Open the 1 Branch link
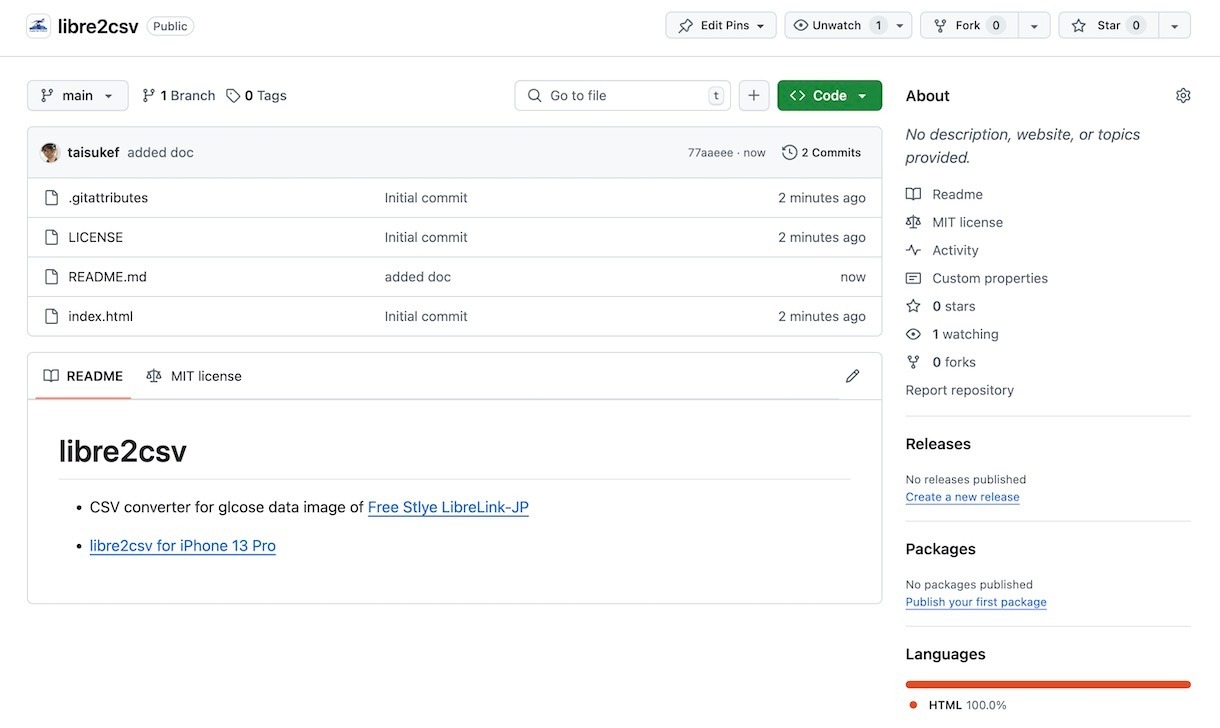Screen dimensions: 1220x728 tap(179, 96)
